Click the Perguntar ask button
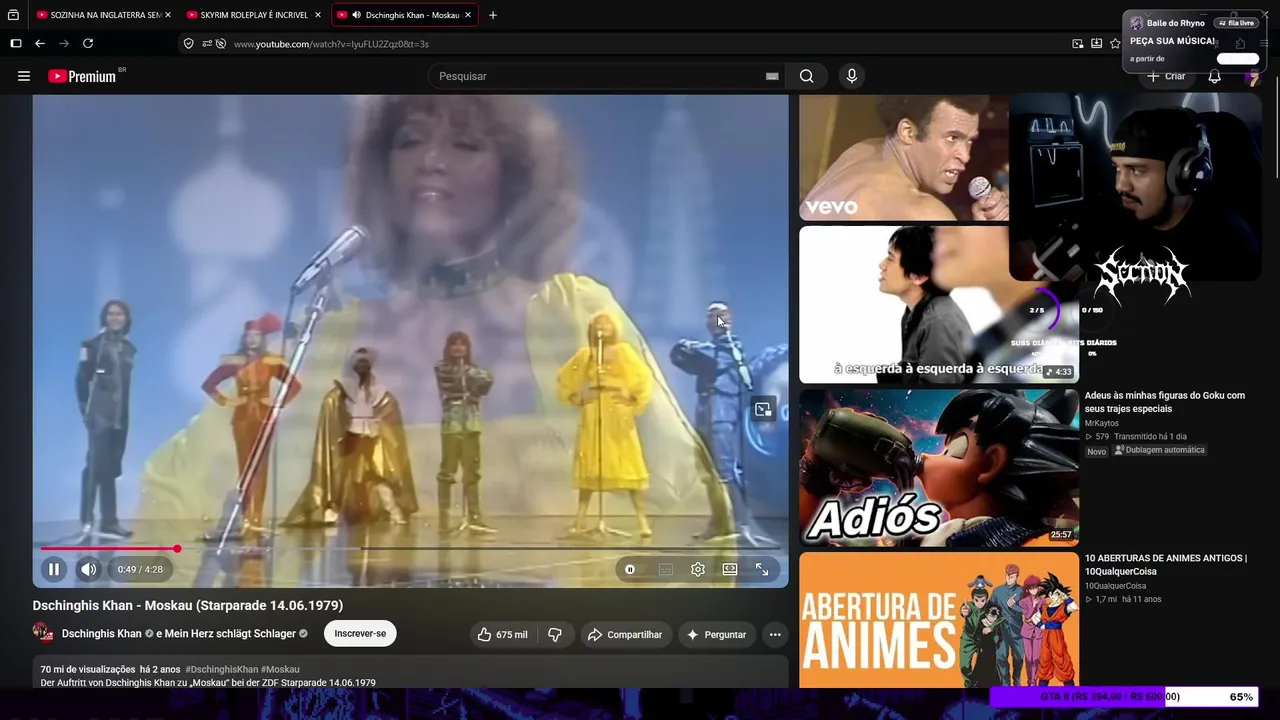Image resolution: width=1280 pixels, height=720 pixels. (716, 634)
